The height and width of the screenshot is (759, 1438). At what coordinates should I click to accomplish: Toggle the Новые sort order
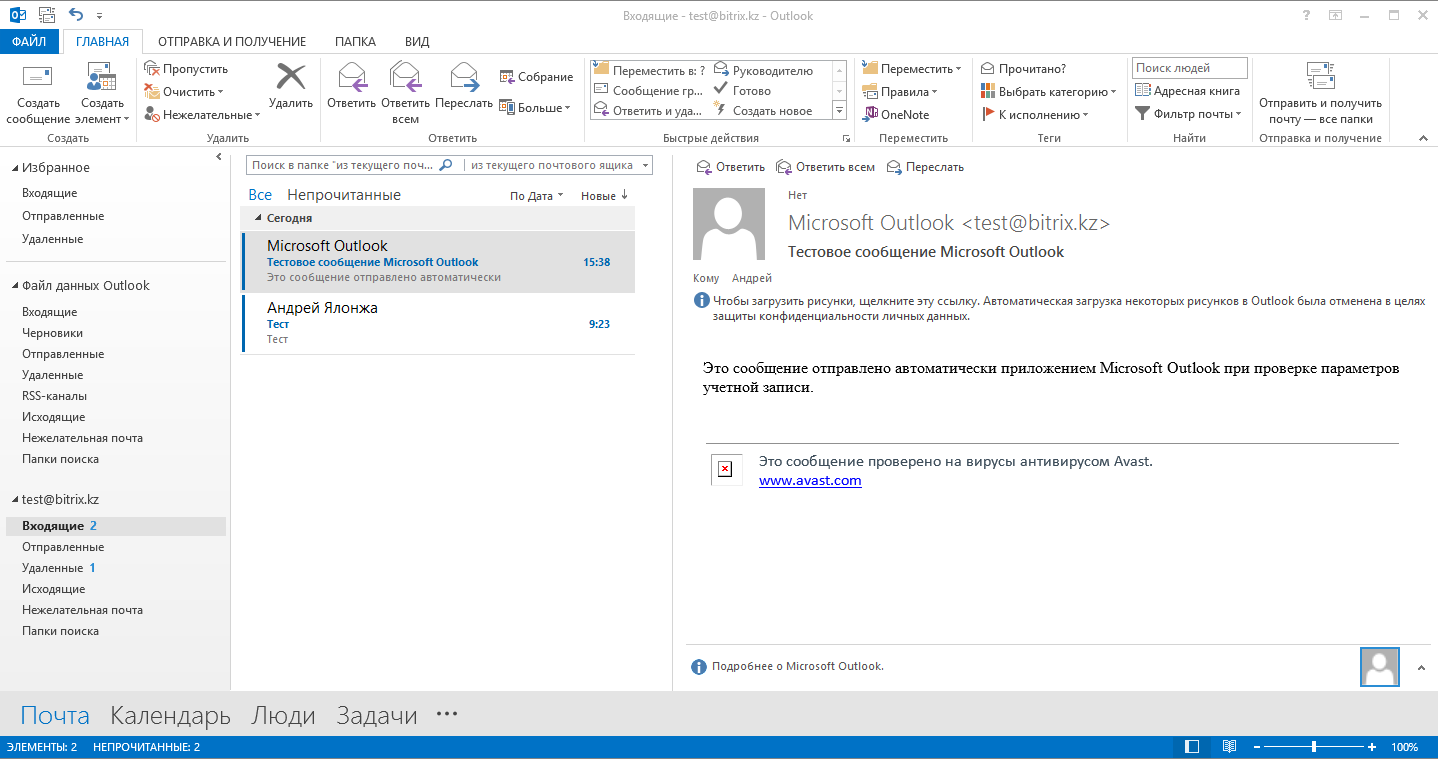coord(604,196)
